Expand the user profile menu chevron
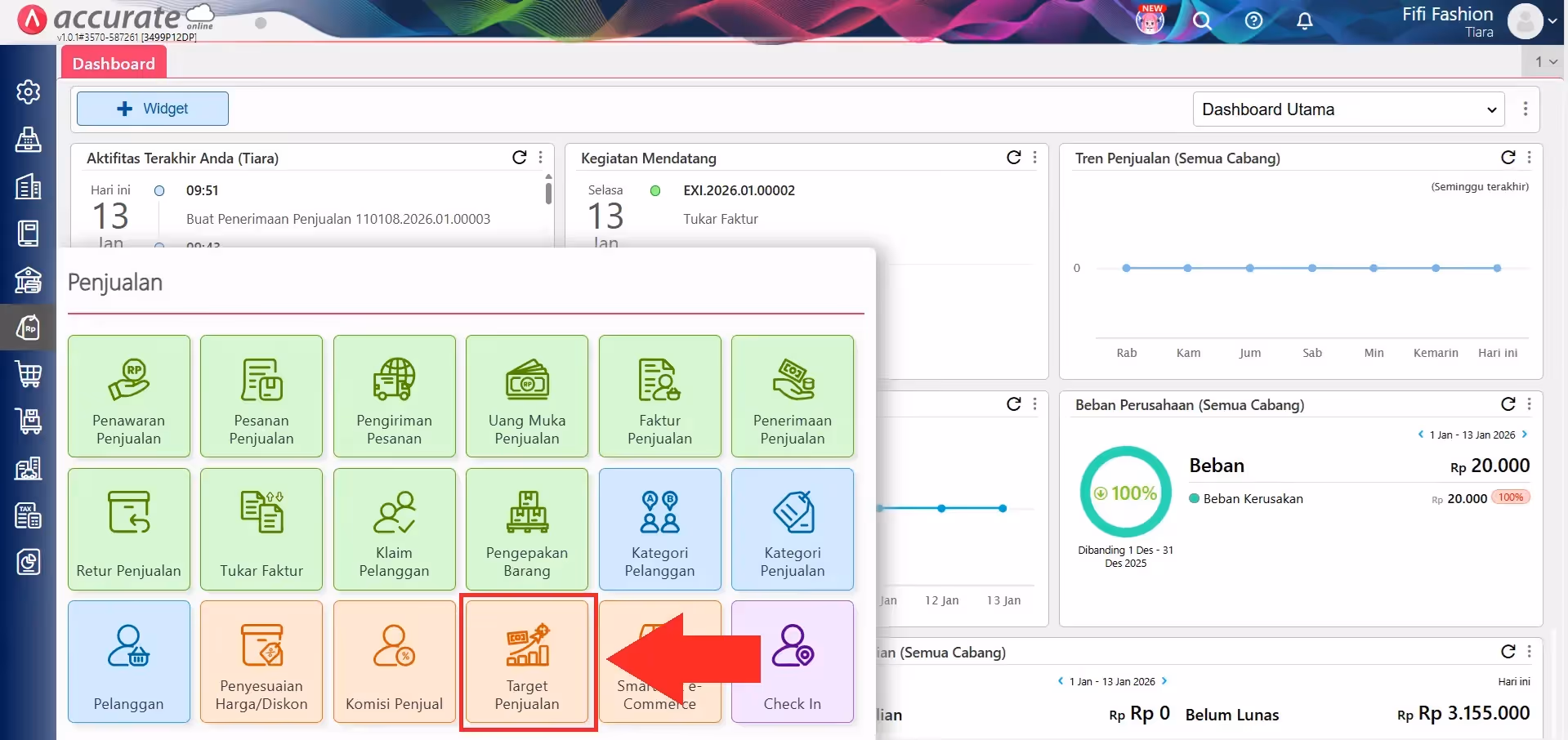 tap(1552, 21)
